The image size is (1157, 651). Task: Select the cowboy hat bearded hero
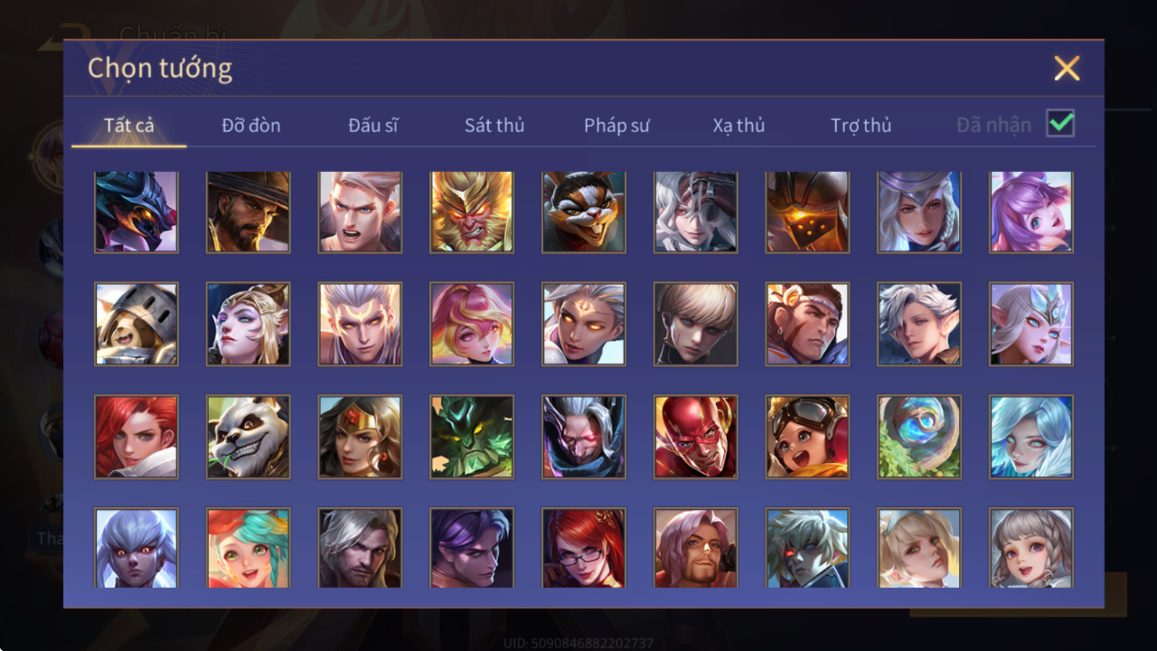248,212
